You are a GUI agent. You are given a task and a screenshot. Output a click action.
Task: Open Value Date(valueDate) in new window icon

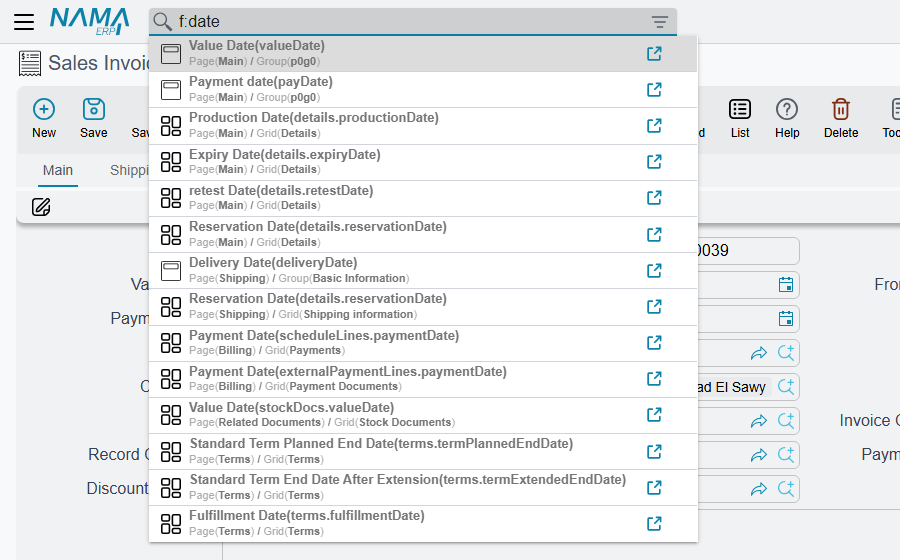(x=654, y=53)
